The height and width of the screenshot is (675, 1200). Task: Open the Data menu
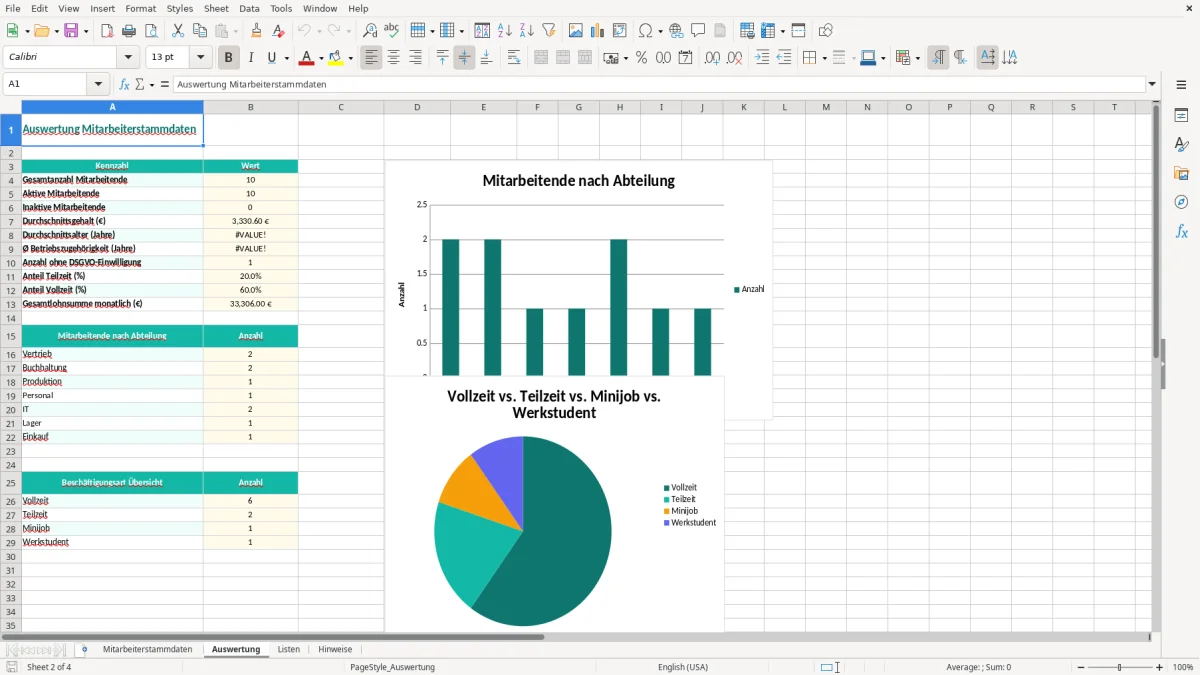[x=249, y=8]
